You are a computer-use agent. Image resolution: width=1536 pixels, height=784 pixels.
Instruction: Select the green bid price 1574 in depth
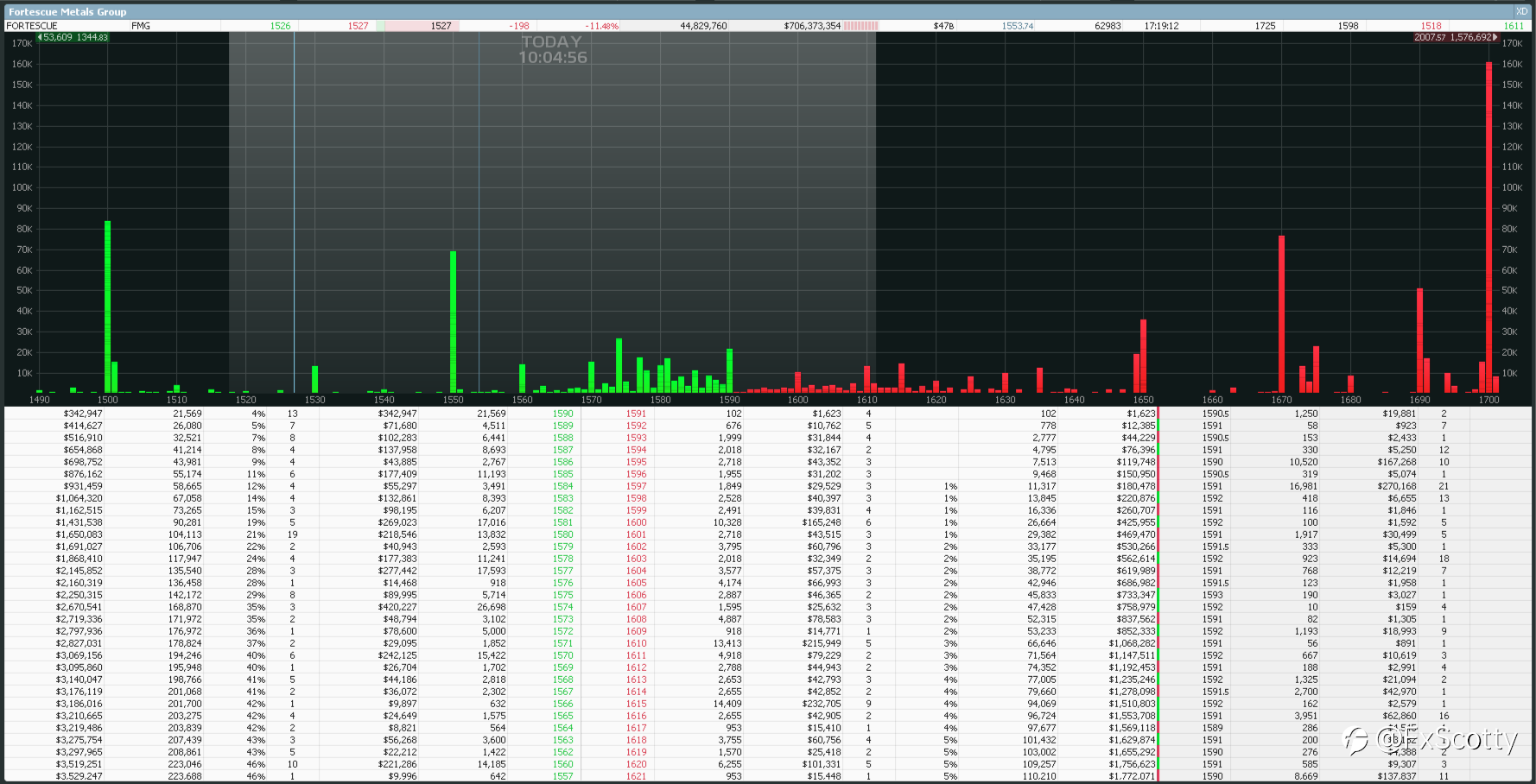pyautogui.click(x=562, y=607)
